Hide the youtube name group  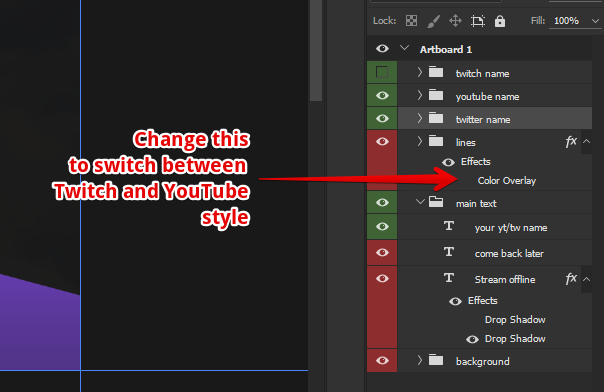382,95
